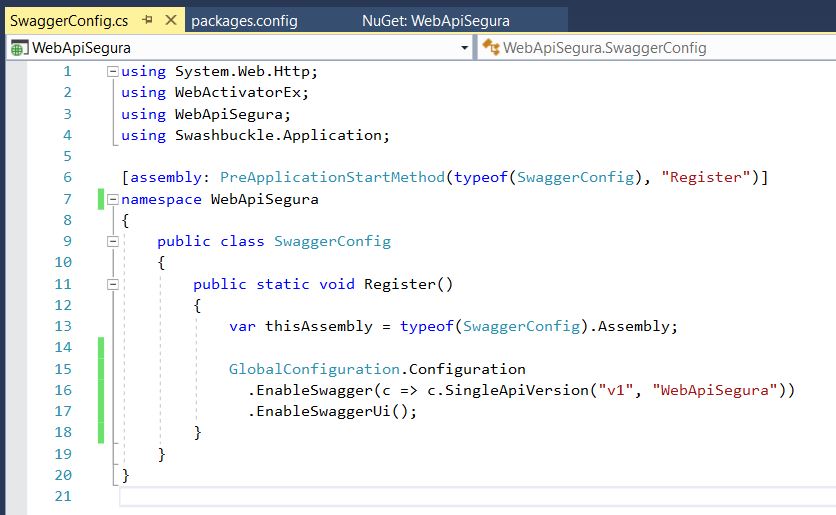Pin the SwaggerConfig.cs tab

148,20
